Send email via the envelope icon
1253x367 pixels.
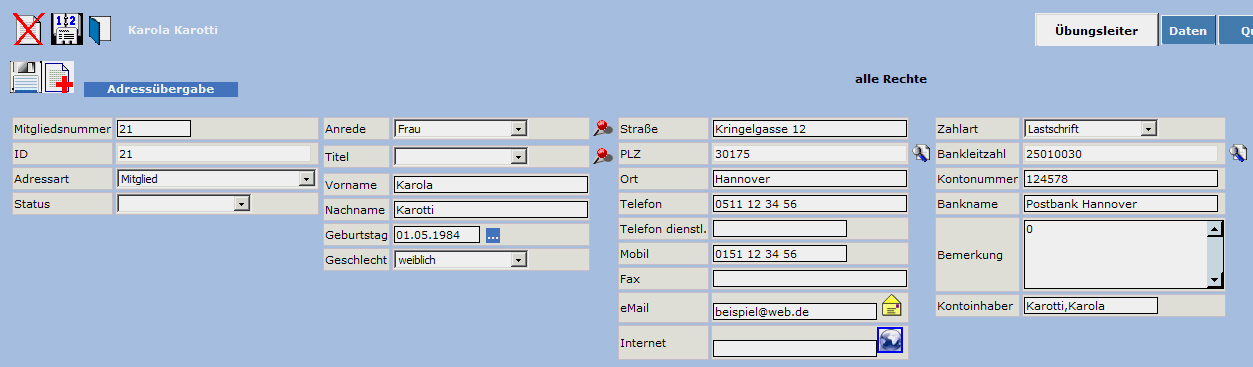coord(892,306)
